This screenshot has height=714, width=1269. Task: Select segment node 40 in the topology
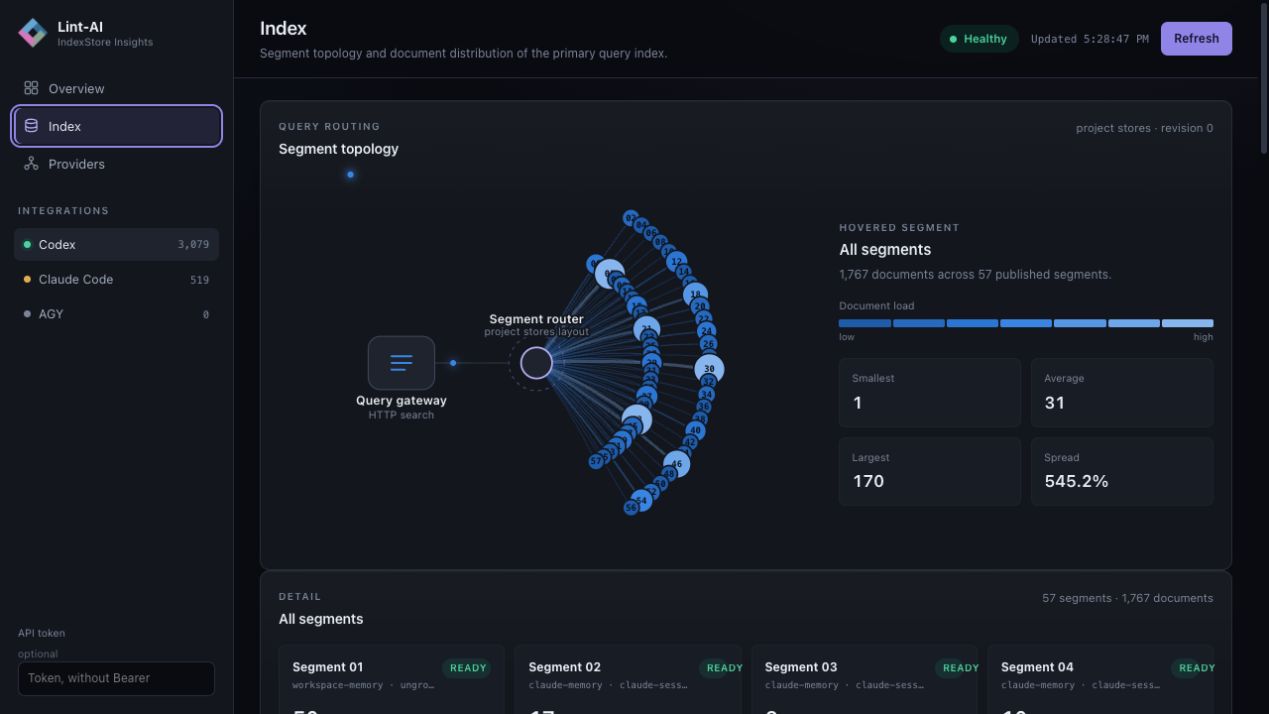click(x=696, y=430)
